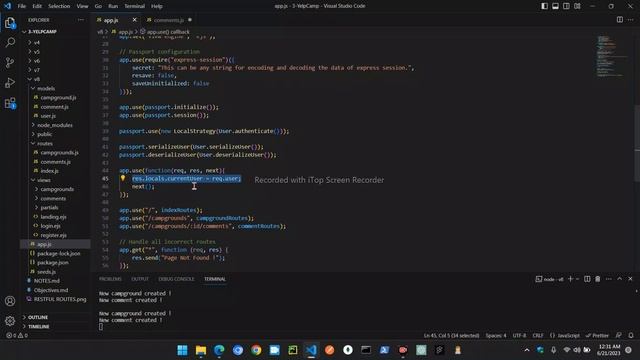Open seeds.js file

tap(47, 271)
